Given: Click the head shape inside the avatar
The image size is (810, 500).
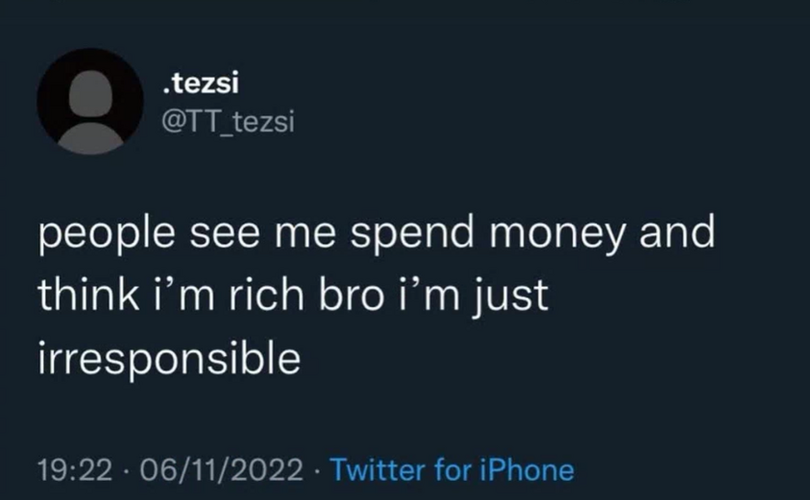Looking at the screenshot, I should point(90,93).
